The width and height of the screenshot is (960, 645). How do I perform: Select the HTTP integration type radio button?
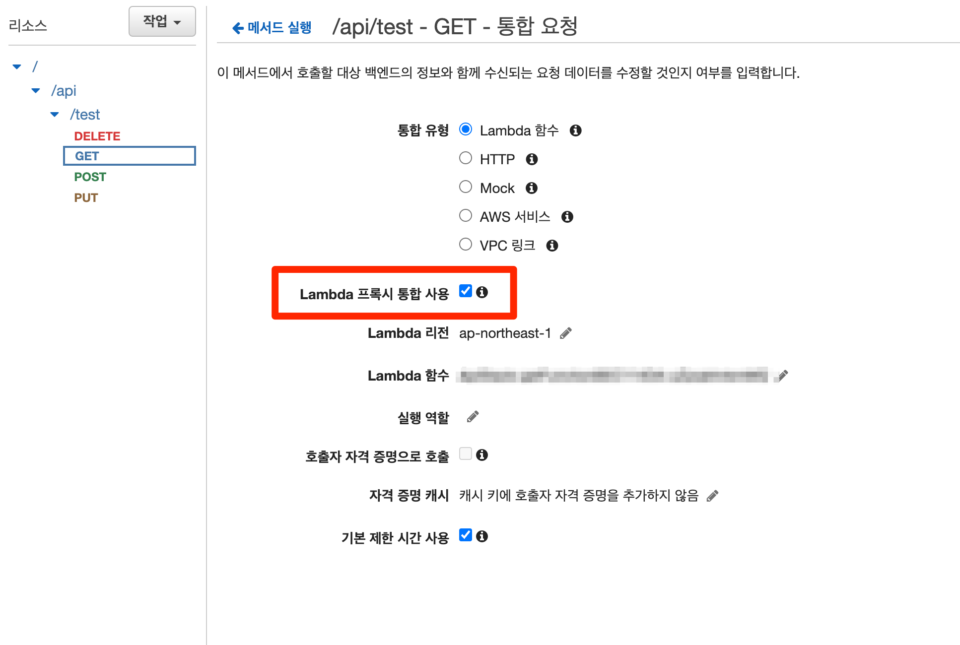pyautogui.click(x=466, y=158)
